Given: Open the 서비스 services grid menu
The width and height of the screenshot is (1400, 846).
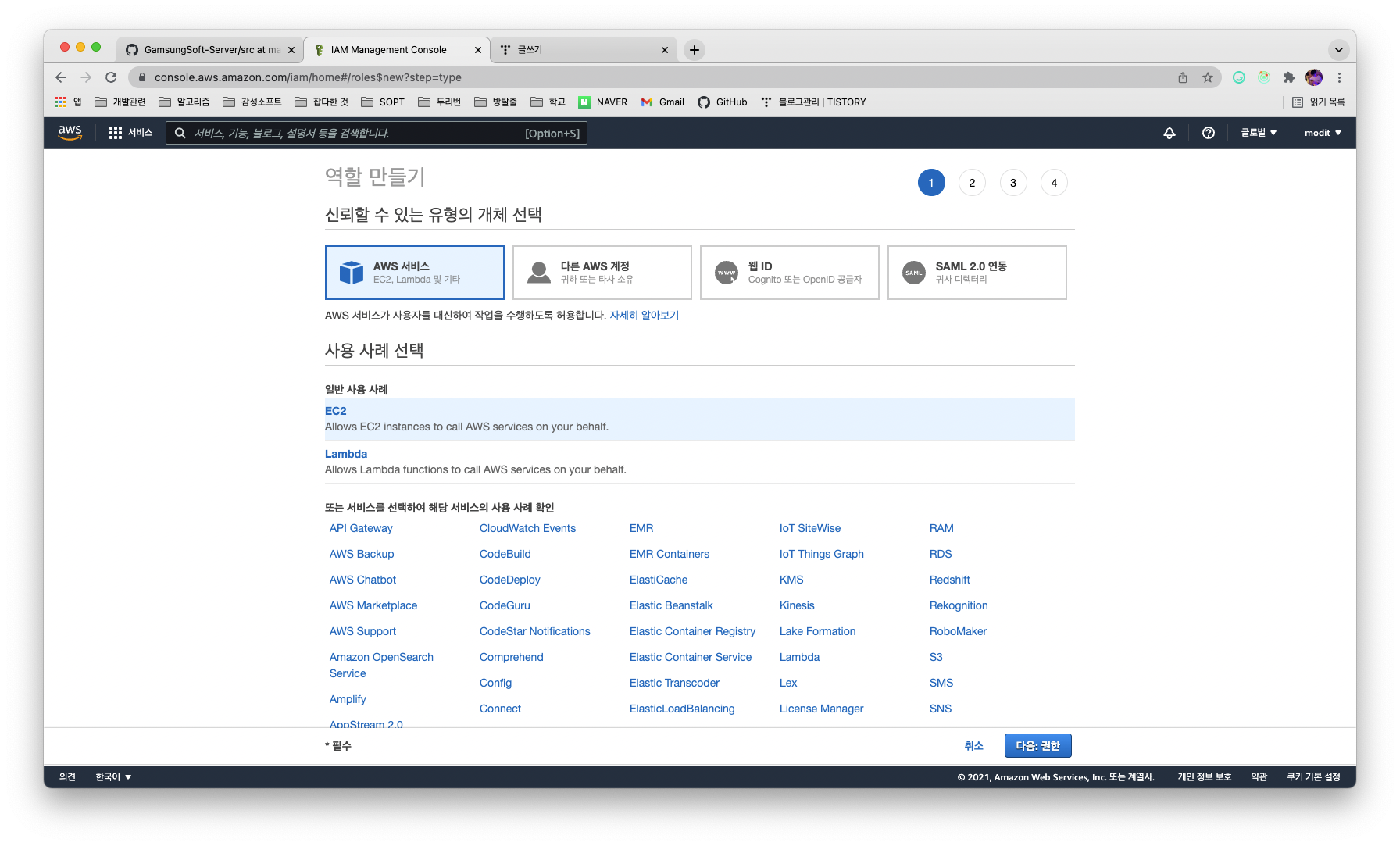Looking at the screenshot, I should pos(130,133).
